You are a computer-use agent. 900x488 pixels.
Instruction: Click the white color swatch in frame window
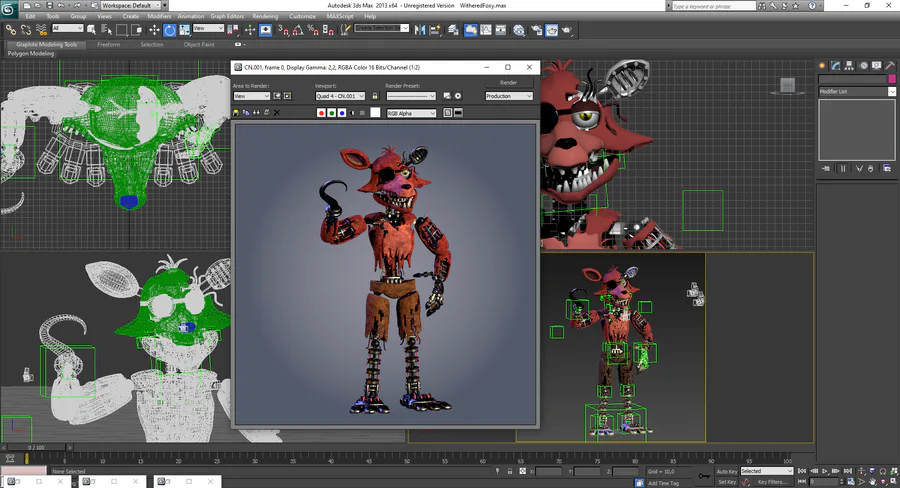tap(375, 113)
